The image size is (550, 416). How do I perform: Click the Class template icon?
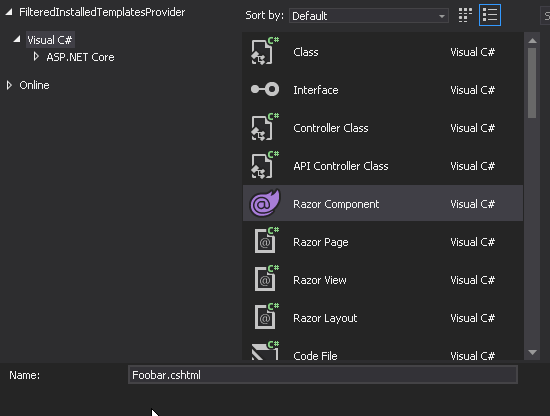[x=265, y=51]
